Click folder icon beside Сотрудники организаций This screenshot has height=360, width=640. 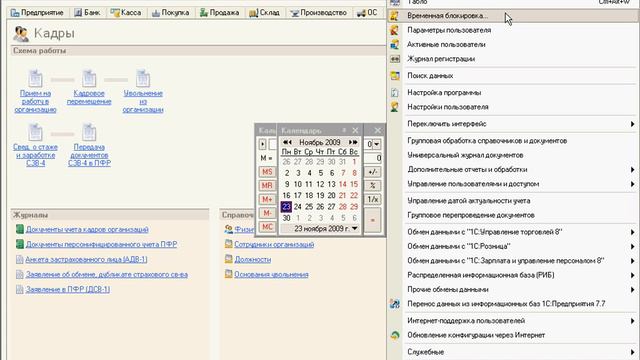click(229, 244)
